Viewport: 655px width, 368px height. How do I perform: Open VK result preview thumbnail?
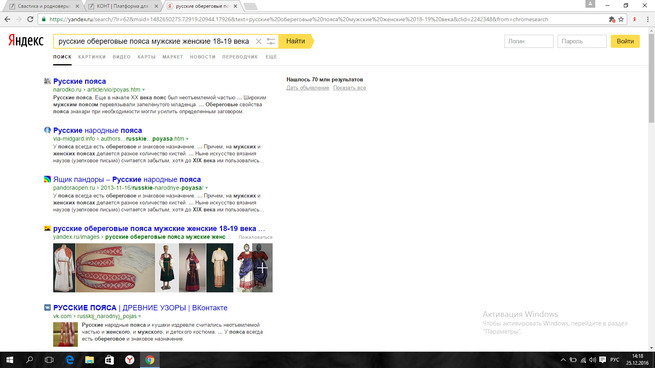pyautogui.click(x=65, y=334)
